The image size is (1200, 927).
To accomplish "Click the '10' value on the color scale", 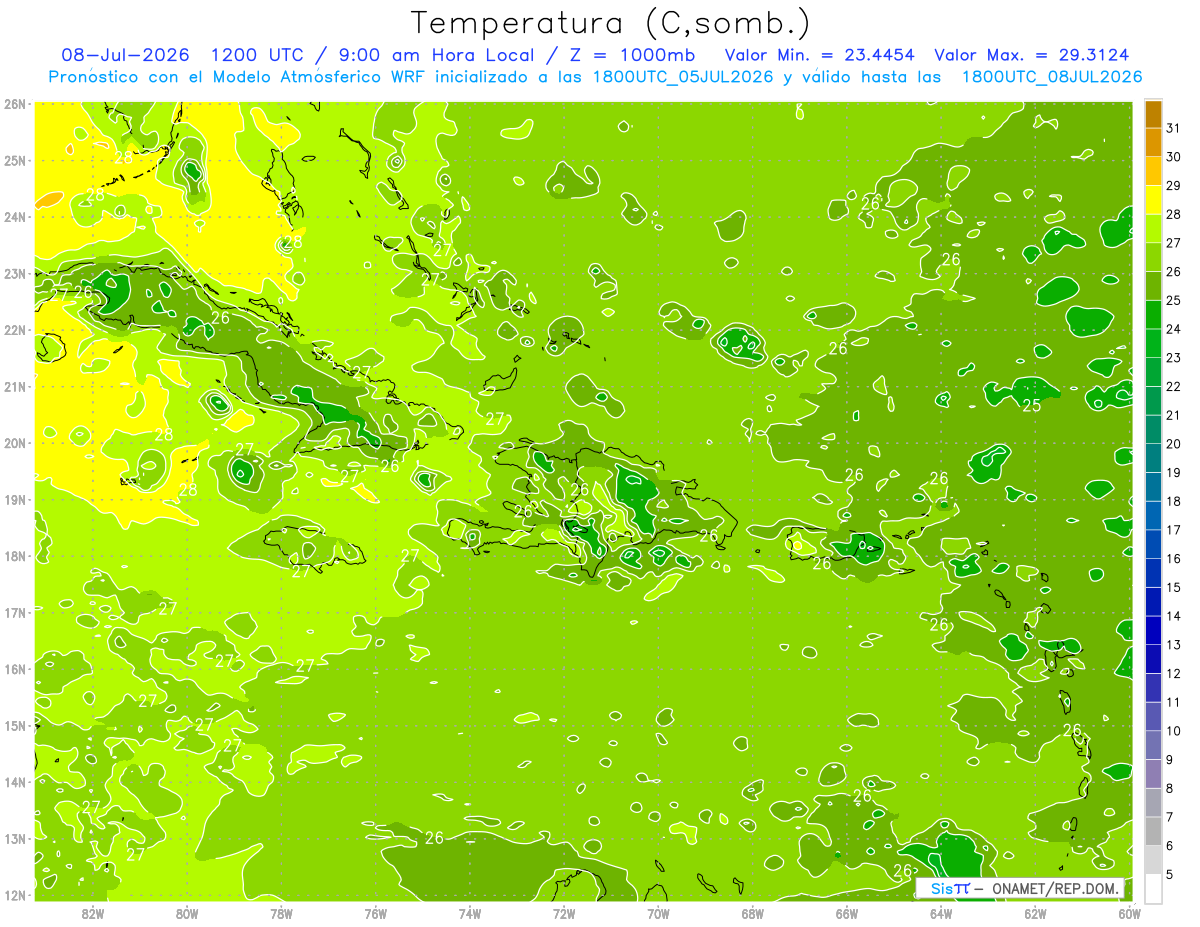I will [1174, 731].
